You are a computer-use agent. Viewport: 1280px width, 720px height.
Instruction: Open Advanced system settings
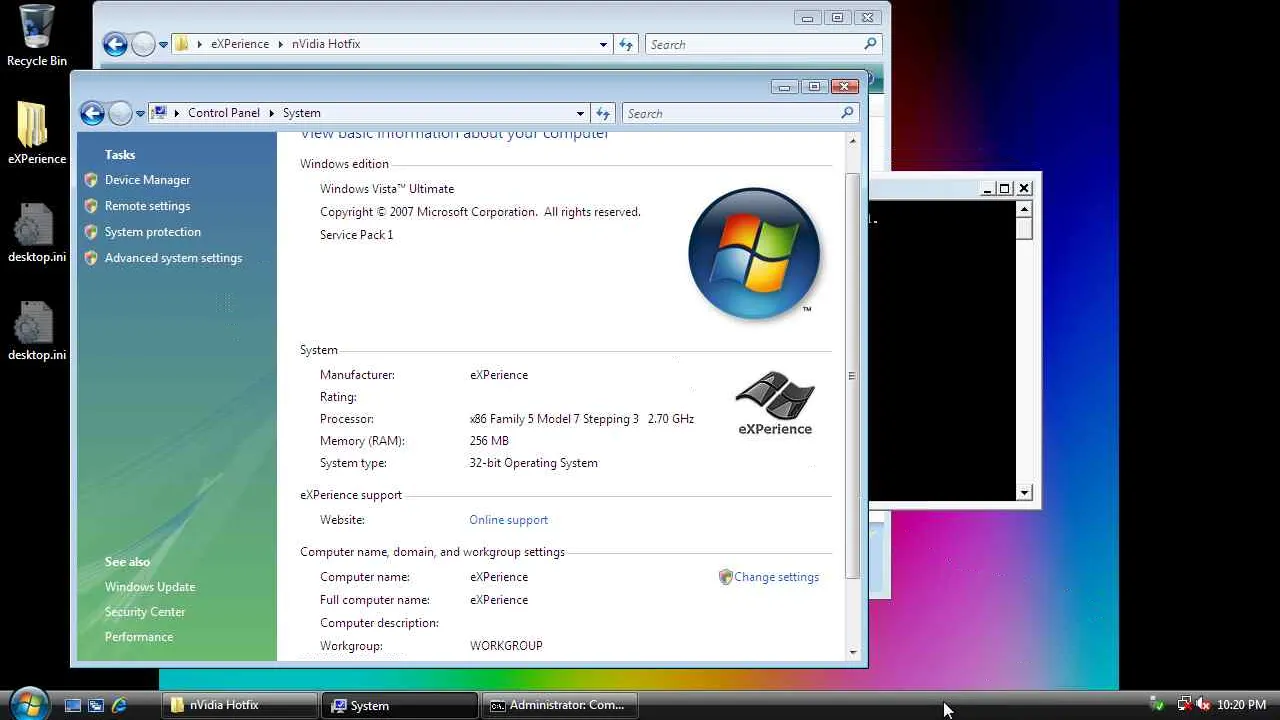pos(173,258)
